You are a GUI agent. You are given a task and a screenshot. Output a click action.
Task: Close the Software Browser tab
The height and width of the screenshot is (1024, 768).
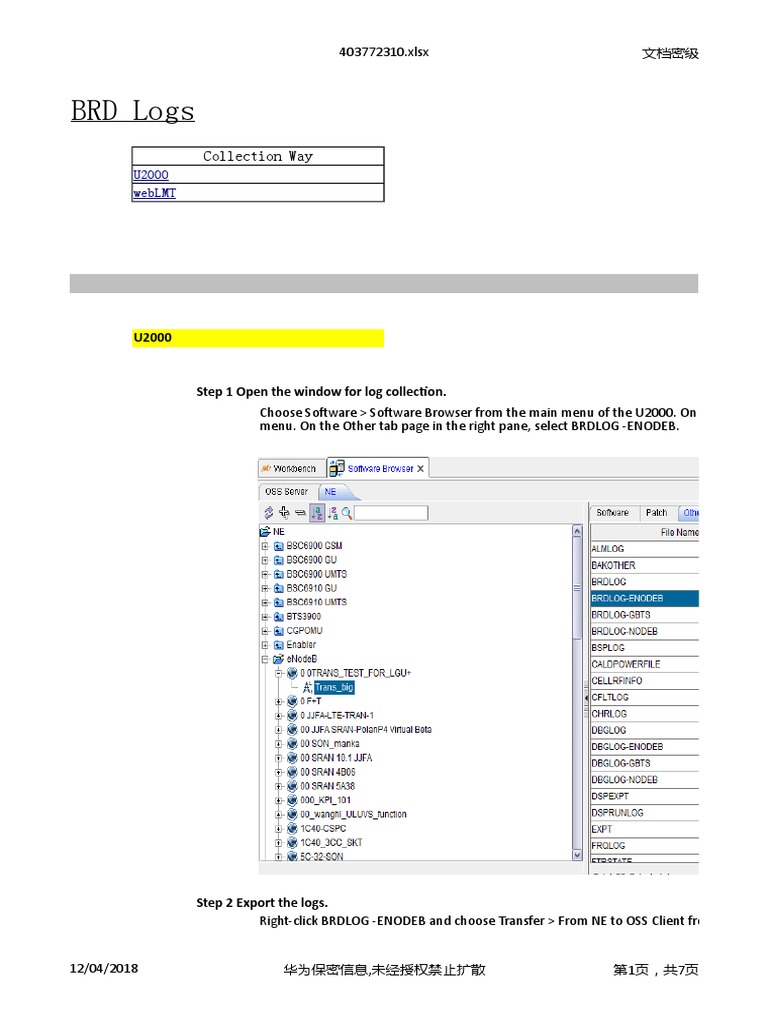[x=421, y=469]
